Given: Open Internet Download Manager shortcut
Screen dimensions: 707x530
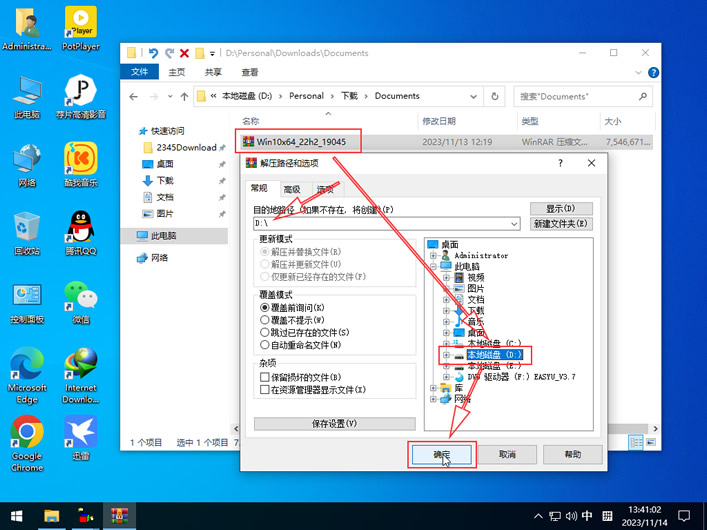Looking at the screenshot, I should click(x=81, y=376).
